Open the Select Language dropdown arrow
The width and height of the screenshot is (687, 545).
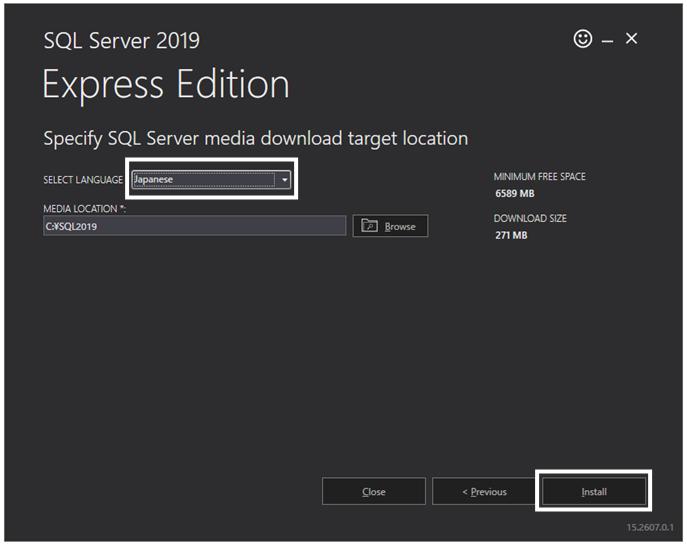284,180
